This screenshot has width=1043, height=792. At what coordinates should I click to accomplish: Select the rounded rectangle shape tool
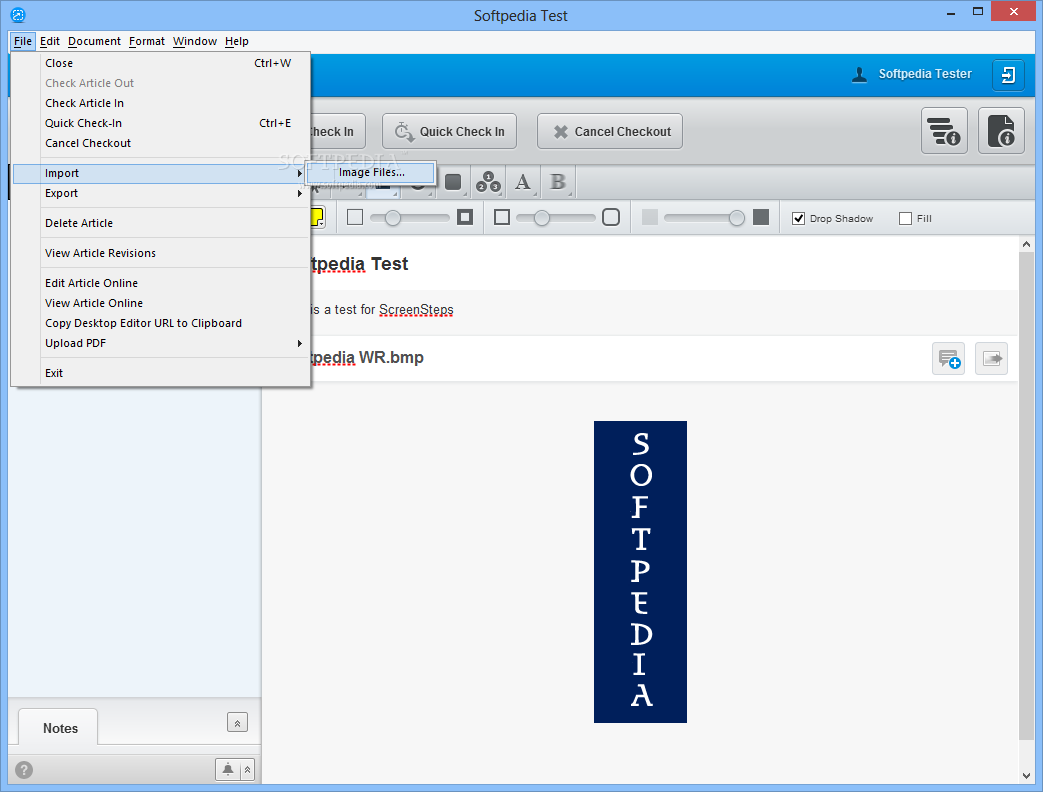click(453, 182)
